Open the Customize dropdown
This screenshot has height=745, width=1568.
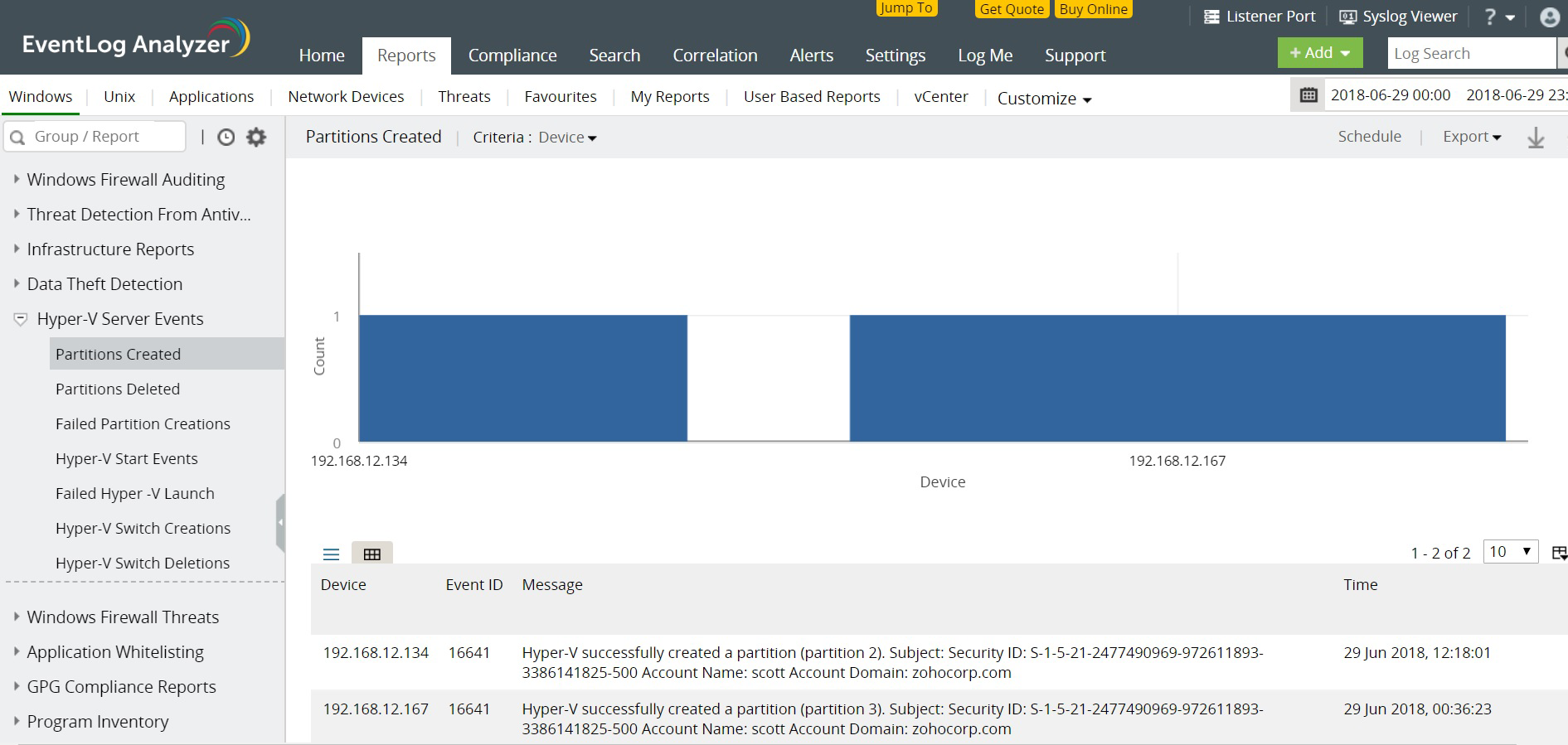point(1044,99)
